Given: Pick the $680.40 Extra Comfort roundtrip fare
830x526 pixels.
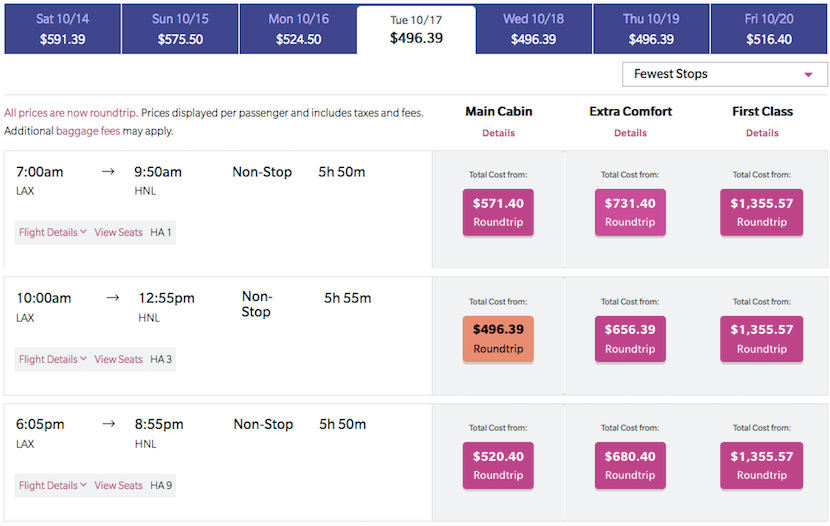Looking at the screenshot, I should 630,465.
